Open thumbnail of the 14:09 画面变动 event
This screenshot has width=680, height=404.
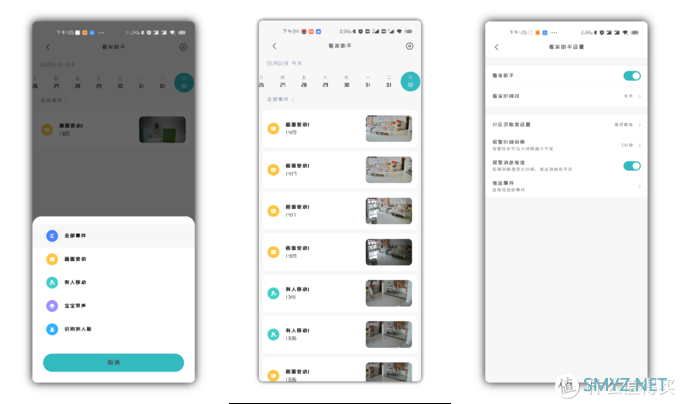point(389,252)
